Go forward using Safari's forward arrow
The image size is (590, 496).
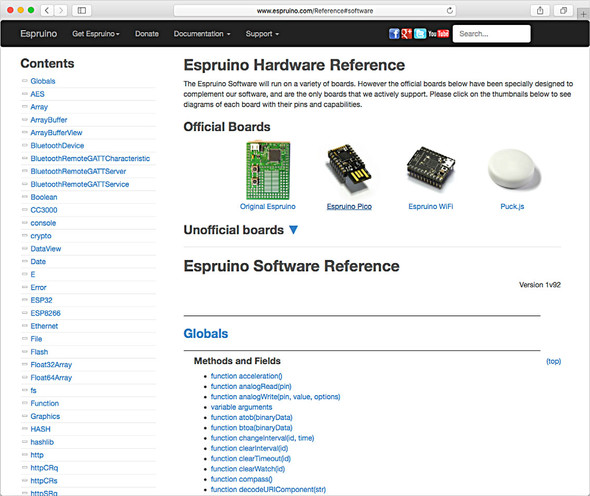click(61, 11)
